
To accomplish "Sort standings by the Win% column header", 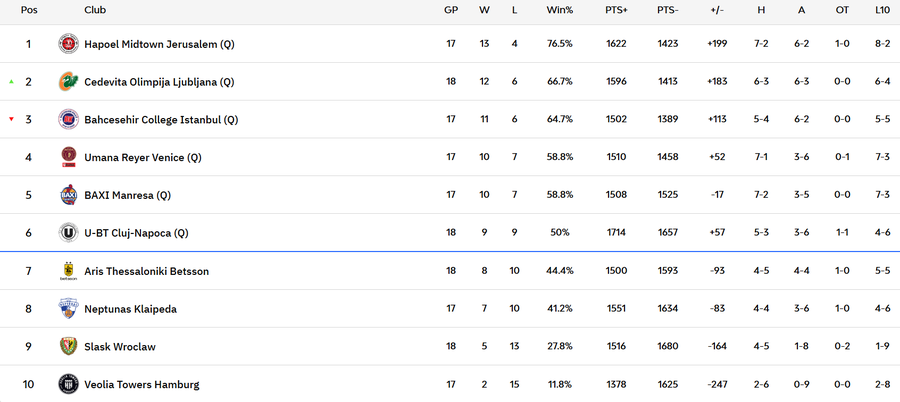I will pos(559,10).
